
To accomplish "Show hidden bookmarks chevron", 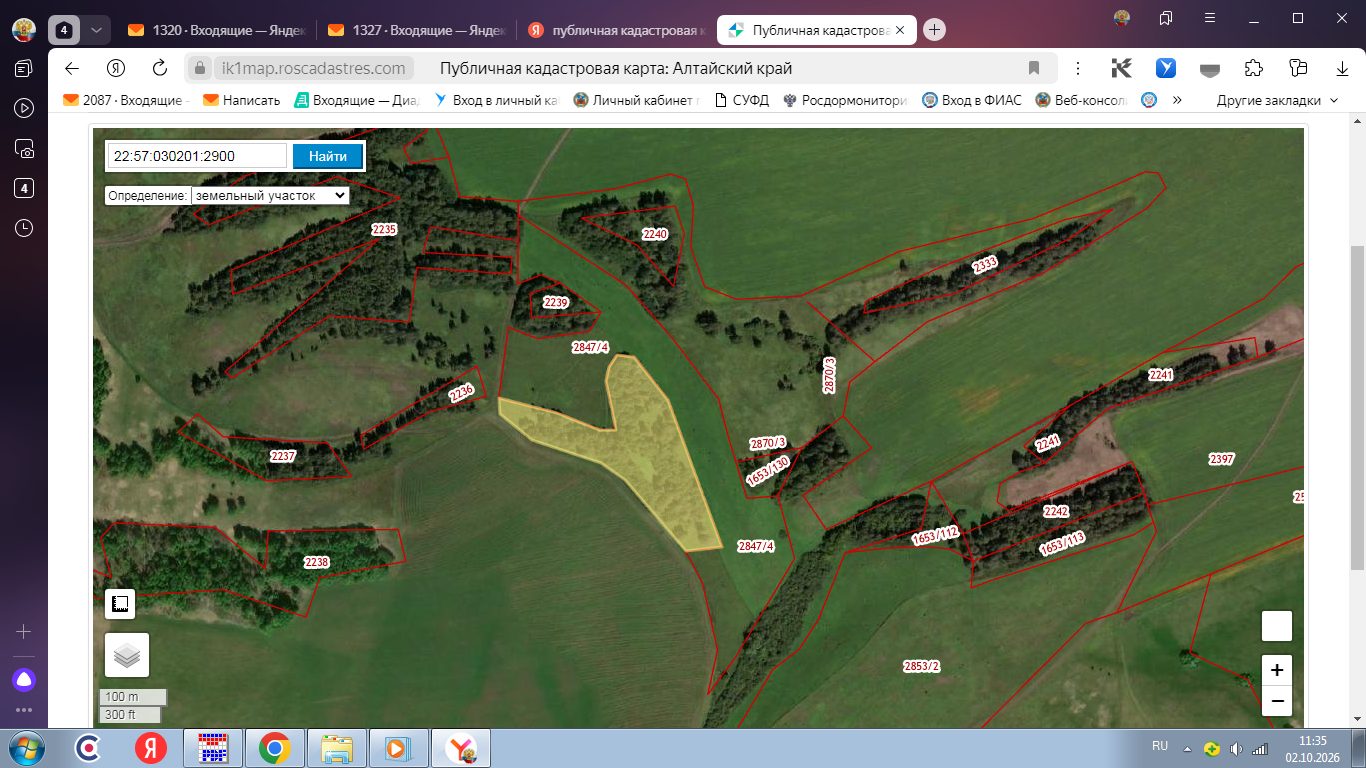I will pyautogui.click(x=1177, y=100).
